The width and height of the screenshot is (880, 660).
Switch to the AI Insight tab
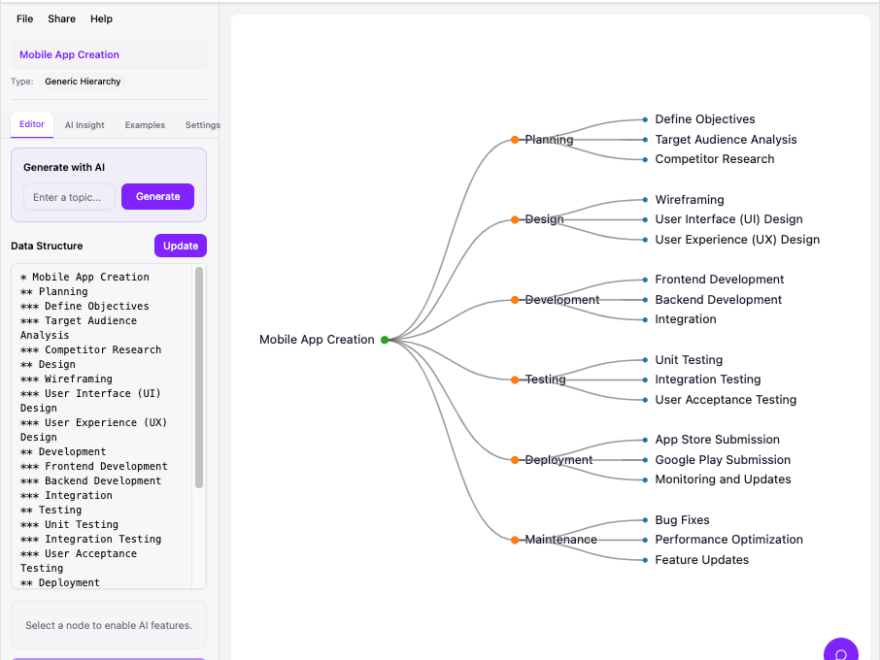point(84,124)
